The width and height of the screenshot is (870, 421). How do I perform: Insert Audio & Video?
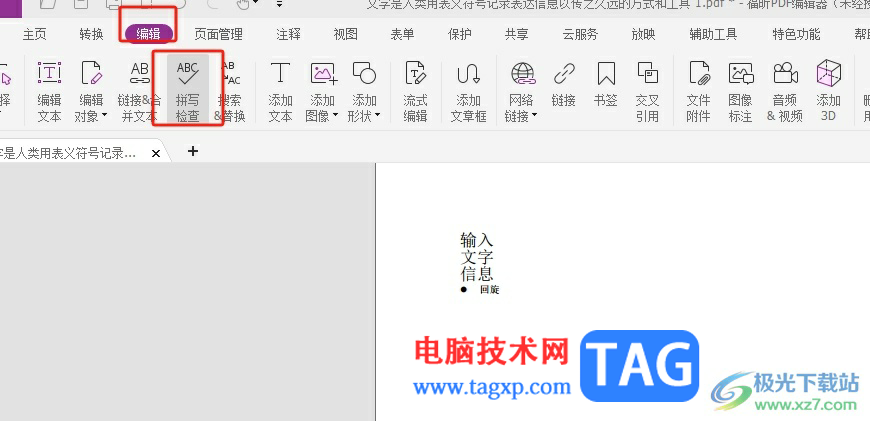click(785, 92)
